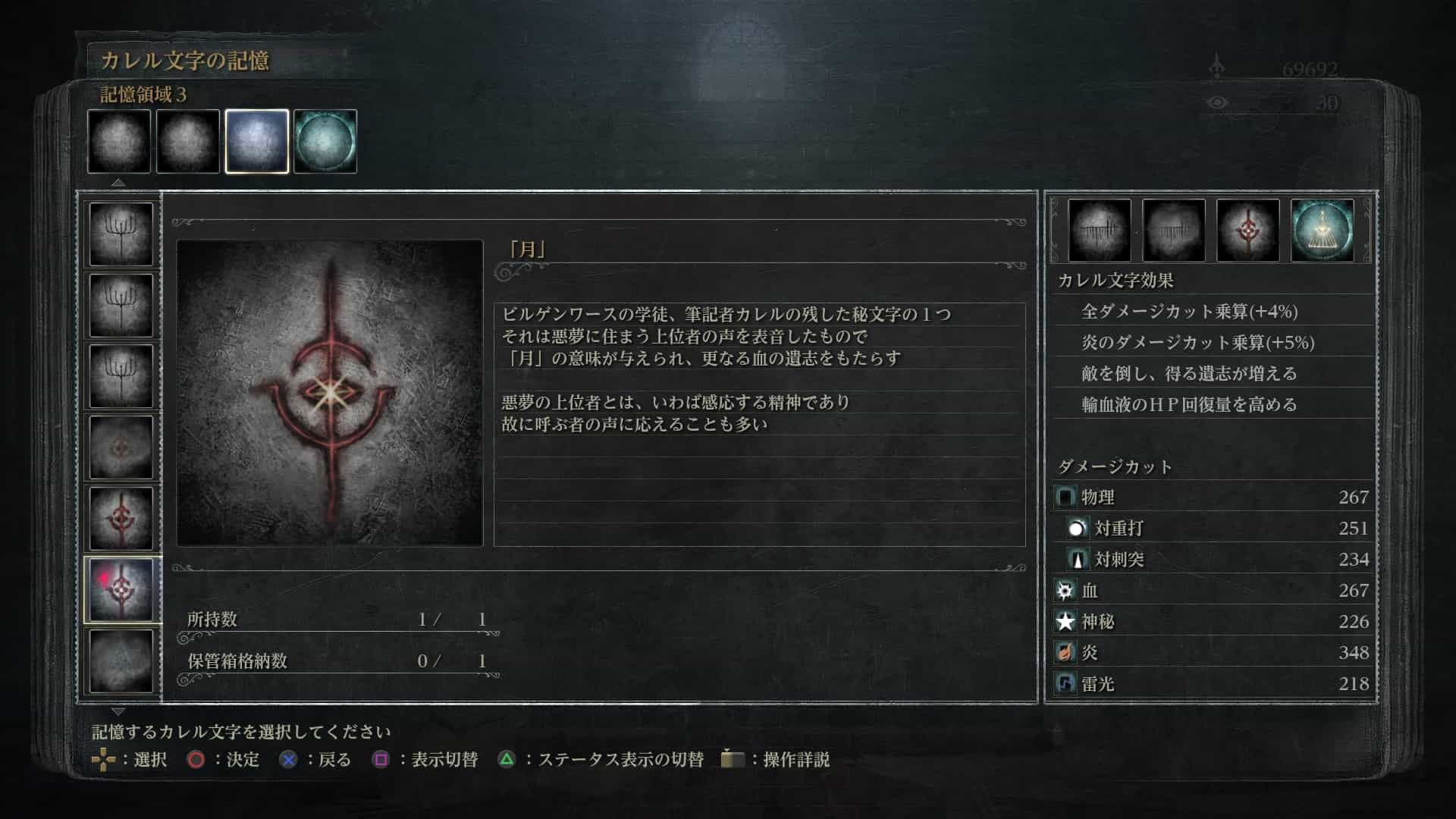Choose the faded Moon rune in list

[x=121, y=447]
